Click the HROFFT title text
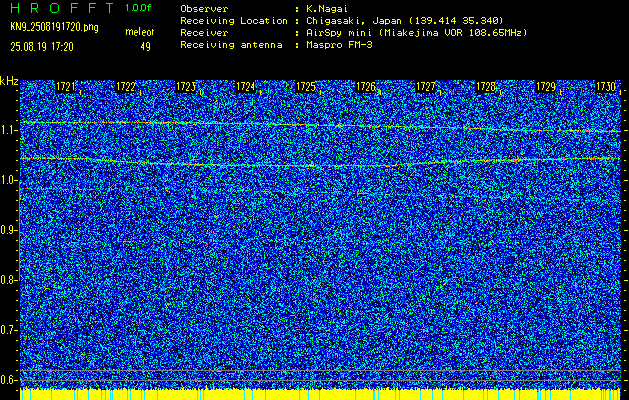Viewport: 629px width, 400px height. coord(62,8)
